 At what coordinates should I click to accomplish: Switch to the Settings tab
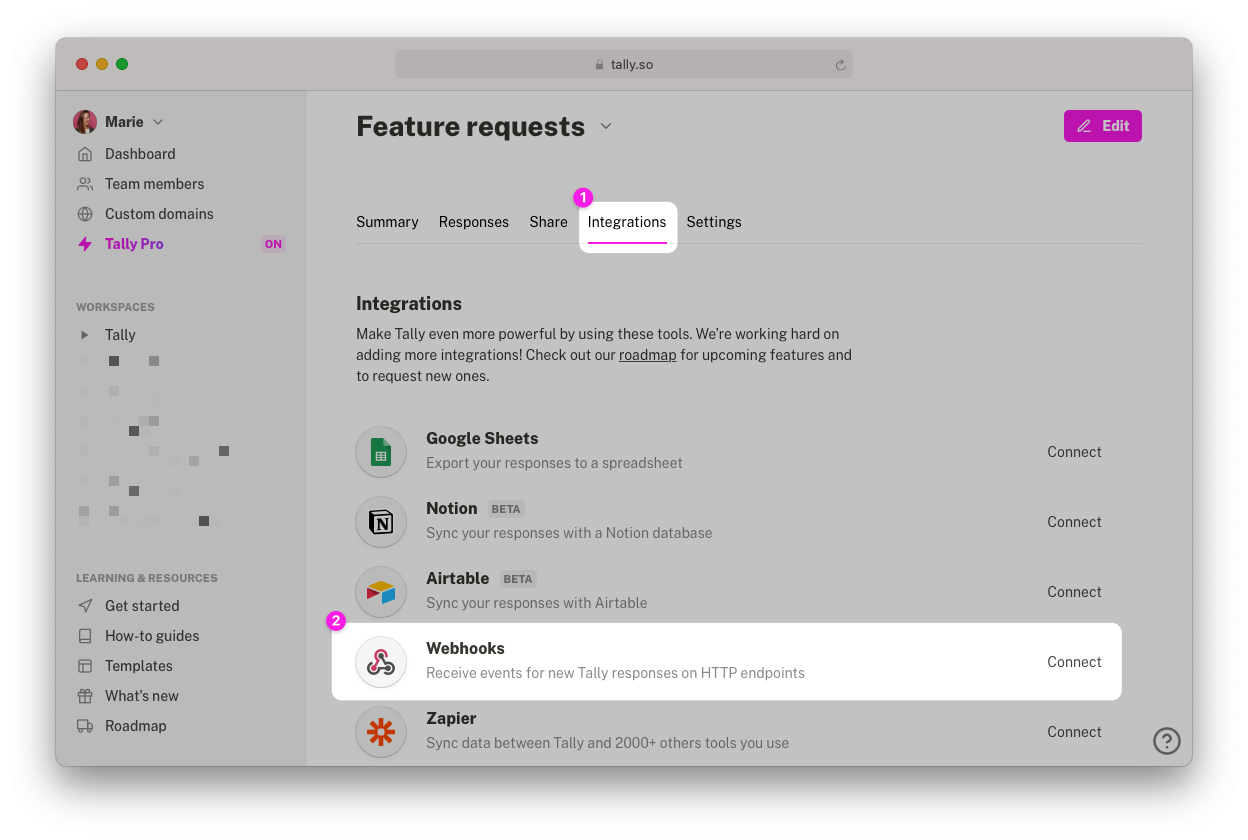[x=714, y=222]
